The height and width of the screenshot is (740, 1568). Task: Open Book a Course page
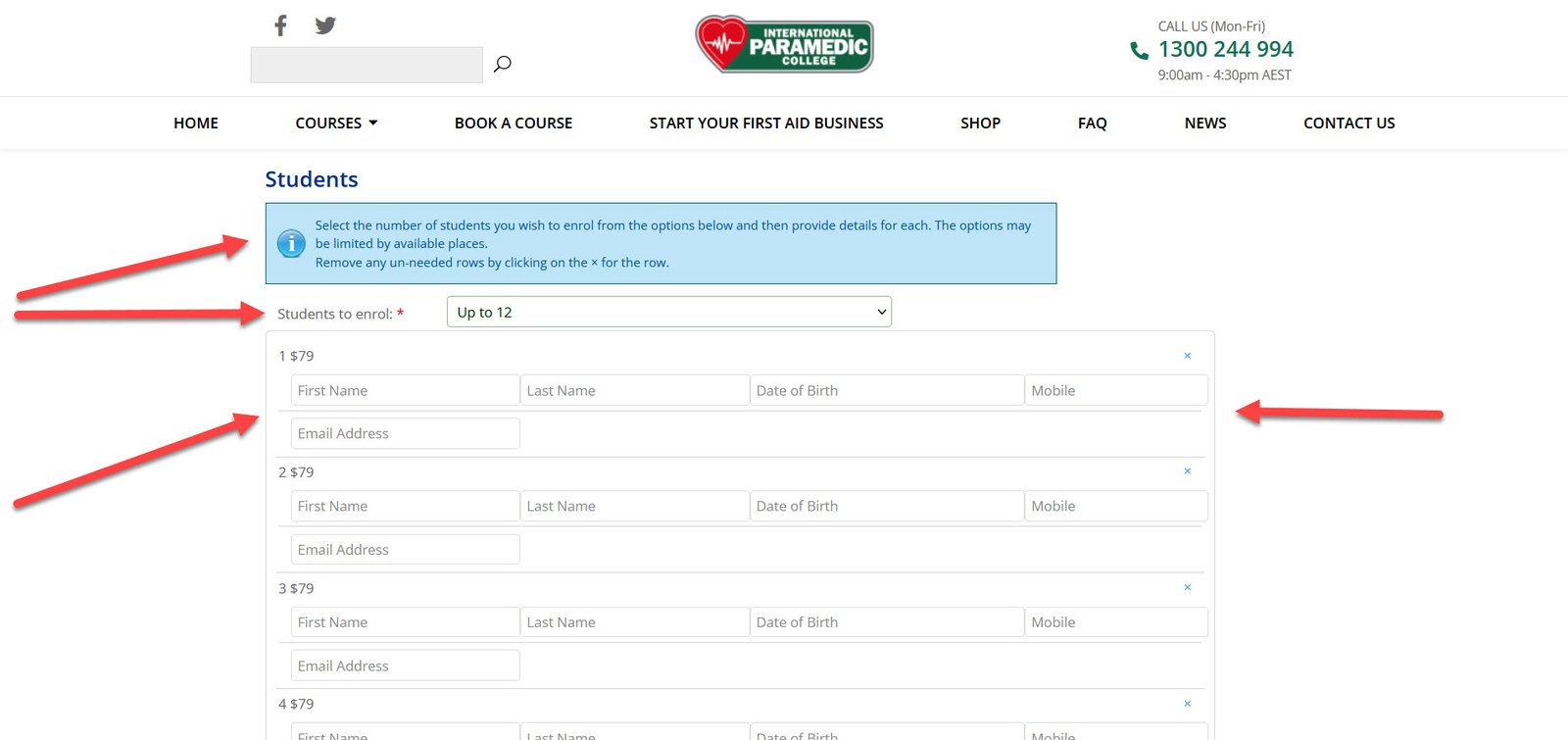point(514,123)
